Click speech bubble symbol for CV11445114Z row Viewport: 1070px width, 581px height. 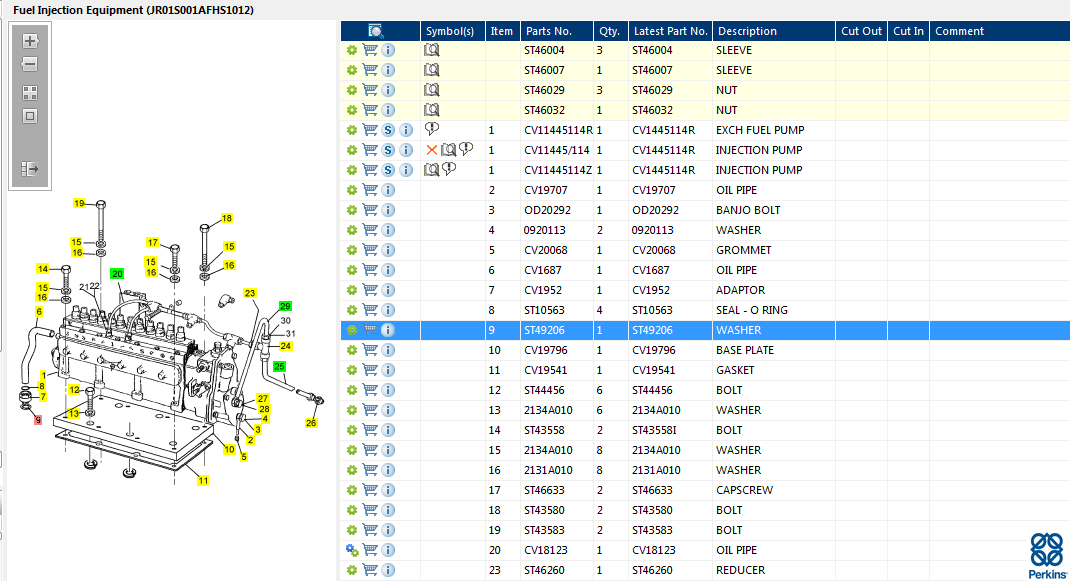449,170
